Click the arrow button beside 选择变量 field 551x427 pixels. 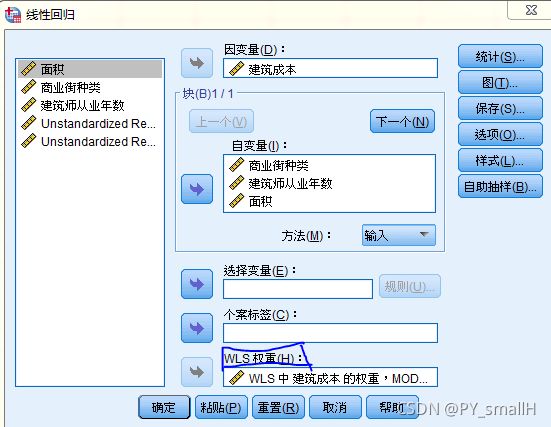(x=197, y=284)
